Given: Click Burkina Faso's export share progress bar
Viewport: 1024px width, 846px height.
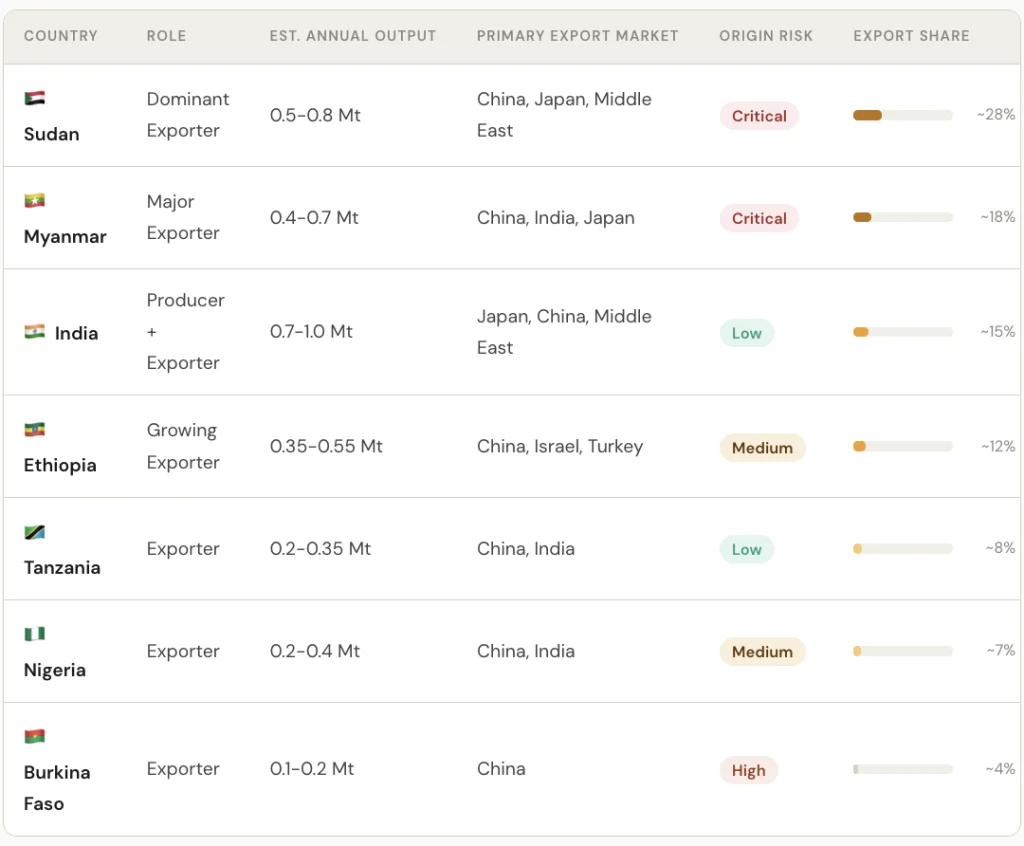Looking at the screenshot, I should [x=903, y=769].
